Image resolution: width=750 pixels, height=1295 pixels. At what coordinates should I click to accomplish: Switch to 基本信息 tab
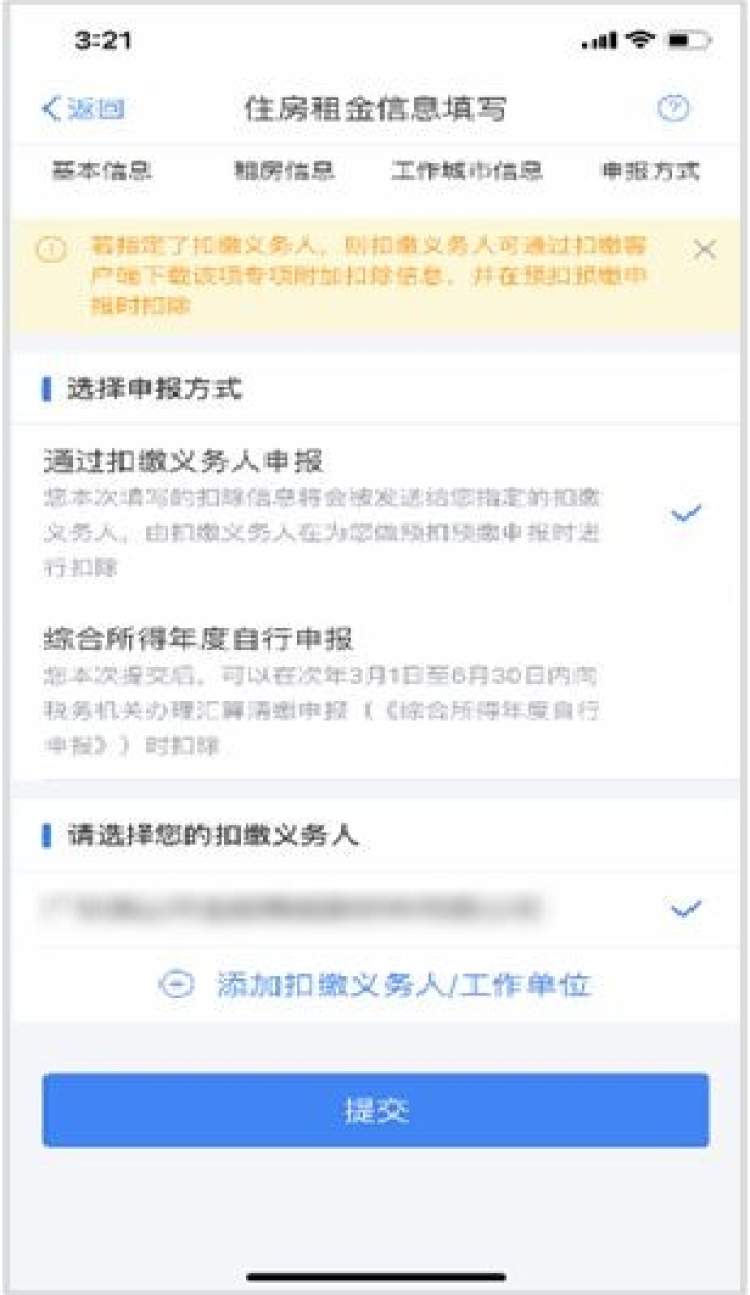[102, 171]
